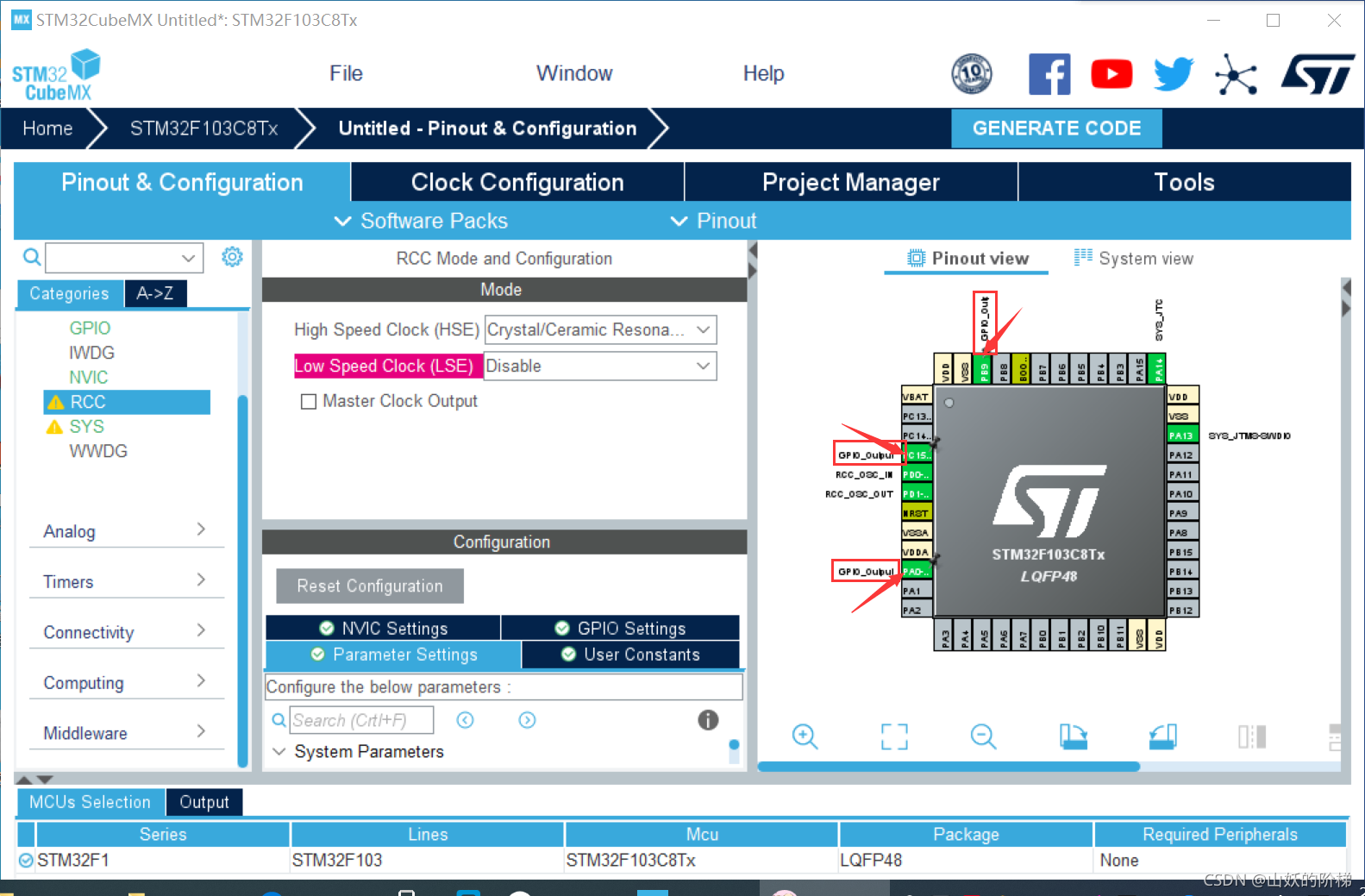Viewport: 1365px width, 896px height.
Task: Select SYS in the categories list
Action: pyautogui.click(x=86, y=426)
